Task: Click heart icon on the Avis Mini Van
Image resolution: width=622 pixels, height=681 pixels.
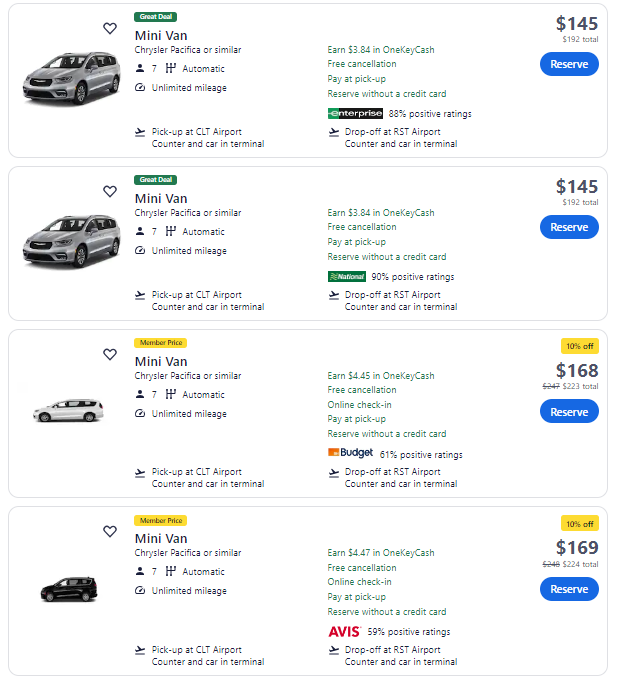Action: 110,532
